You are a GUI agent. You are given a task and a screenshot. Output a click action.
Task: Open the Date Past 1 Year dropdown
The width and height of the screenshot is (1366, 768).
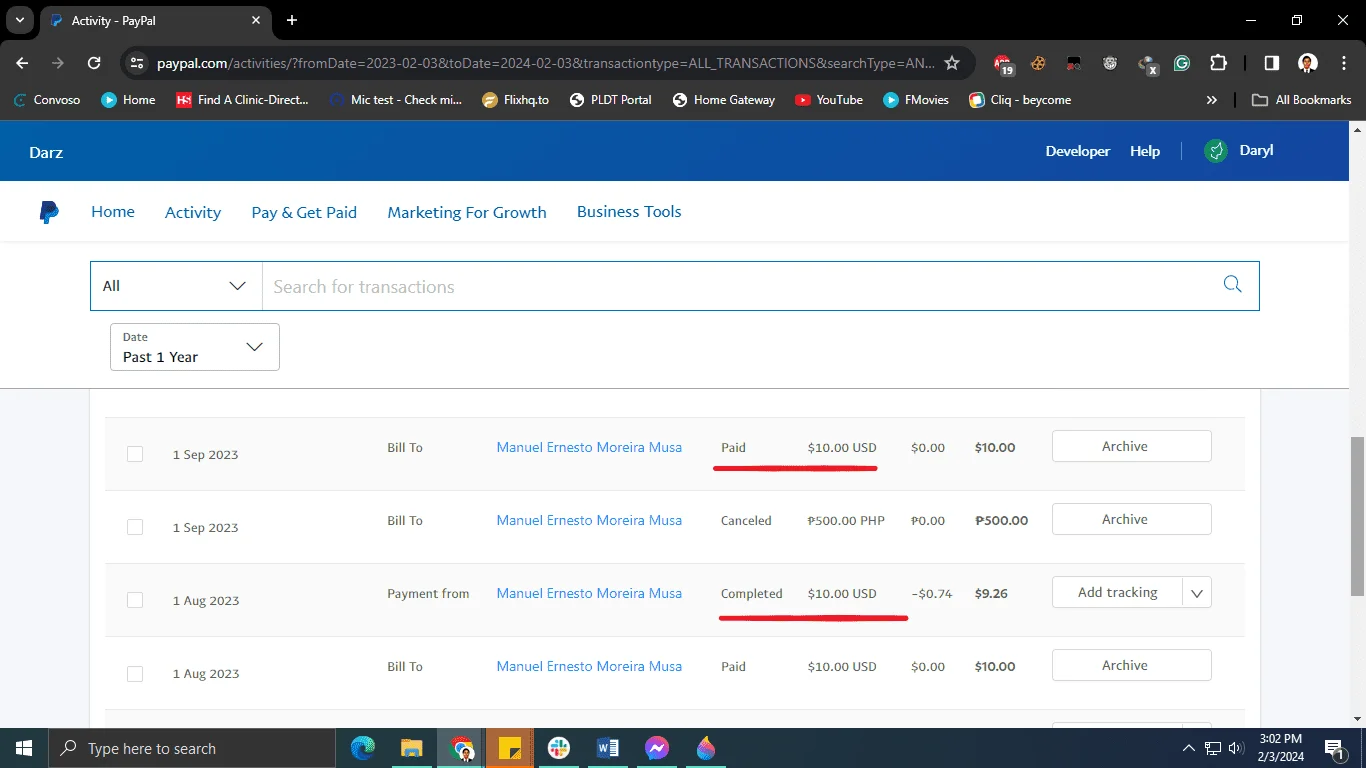pyautogui.click(x=195, y=347)
